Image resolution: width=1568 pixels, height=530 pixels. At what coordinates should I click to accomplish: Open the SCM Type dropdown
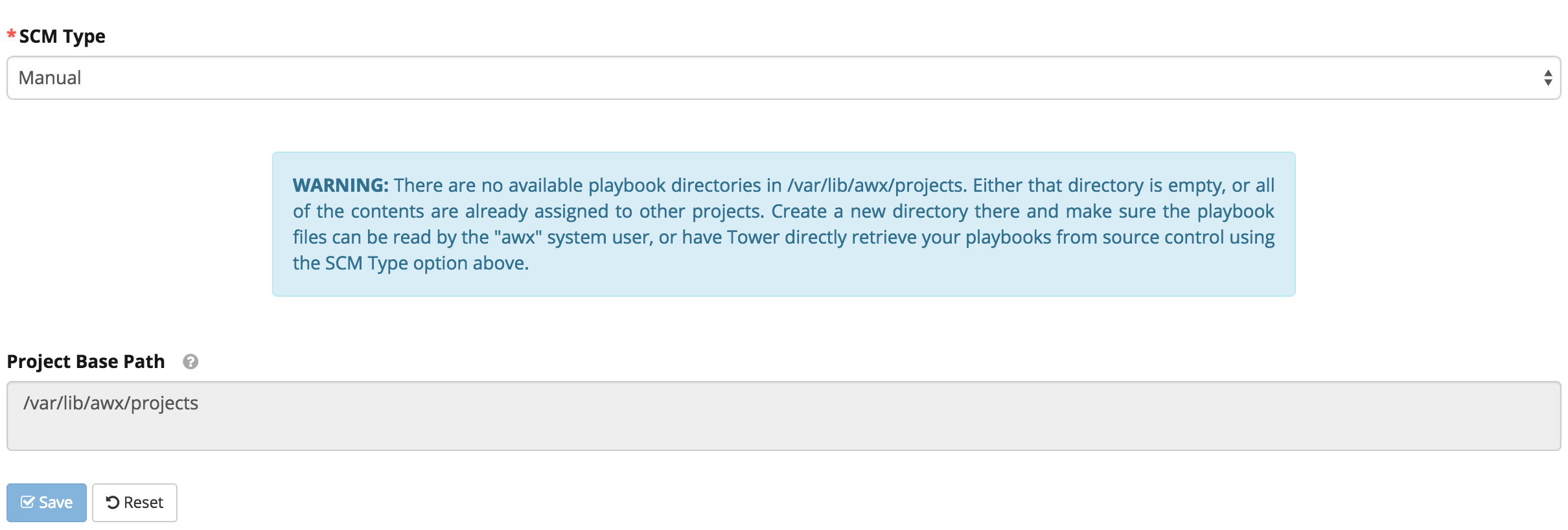click(783, 78)
